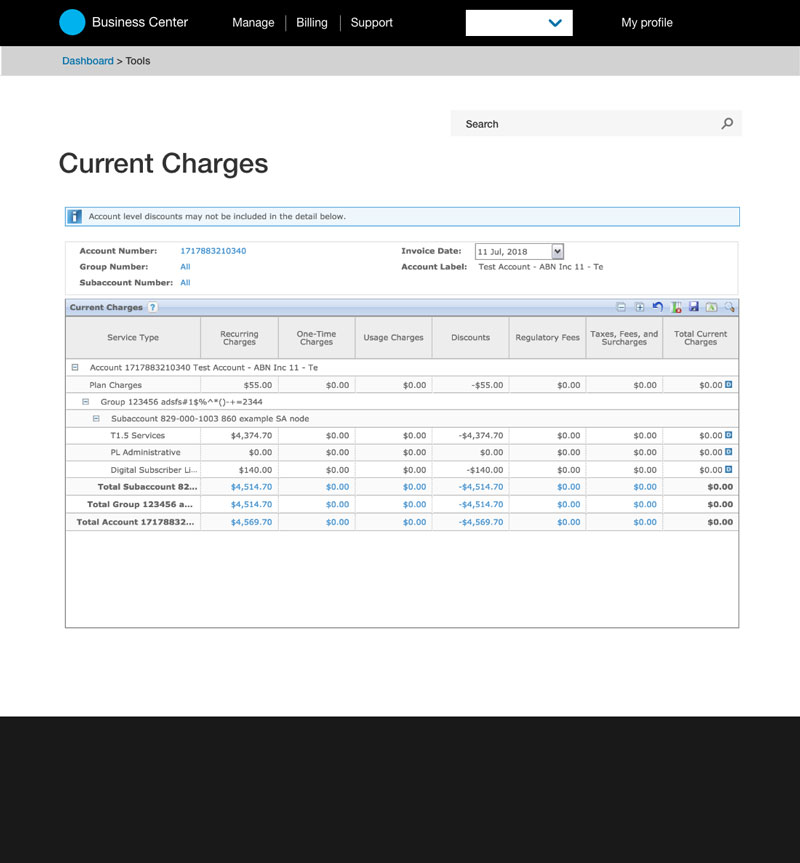Image resolution: width=800 pixels, height=863 pixels.
Task: Open the Manage menu
Action: [x=253, y=23]
